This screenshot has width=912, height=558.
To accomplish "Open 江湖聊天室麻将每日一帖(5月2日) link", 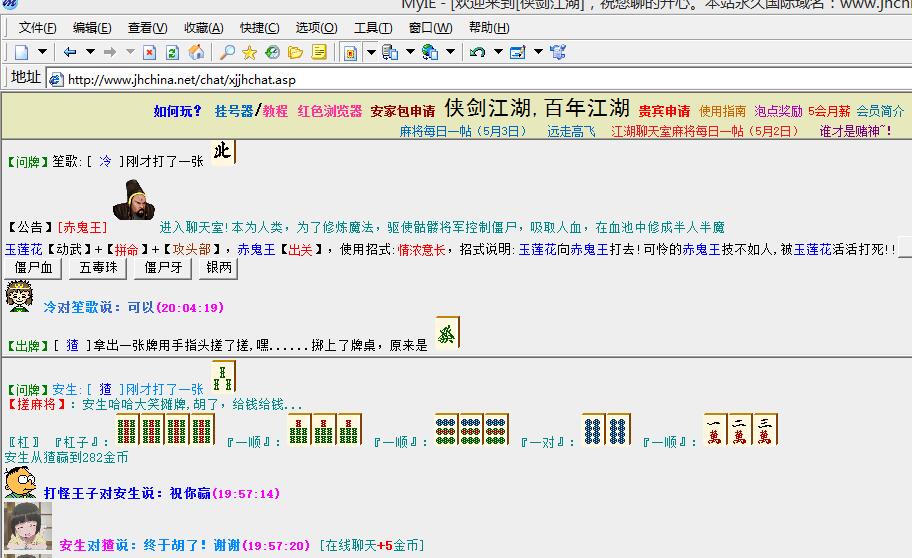I will click(705, 131).
